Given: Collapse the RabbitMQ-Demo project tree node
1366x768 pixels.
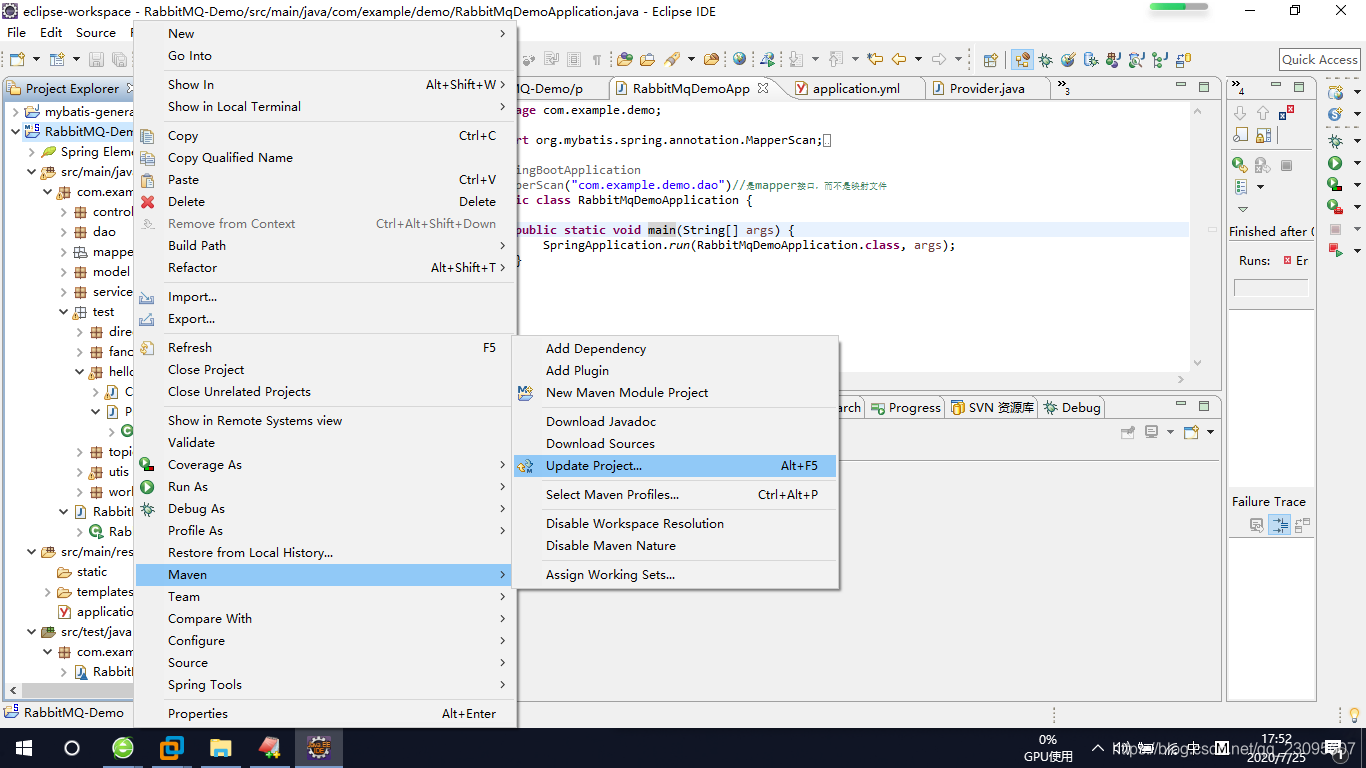Looking at the screenshot, I should pyautogui.click(x=15, y=131).
